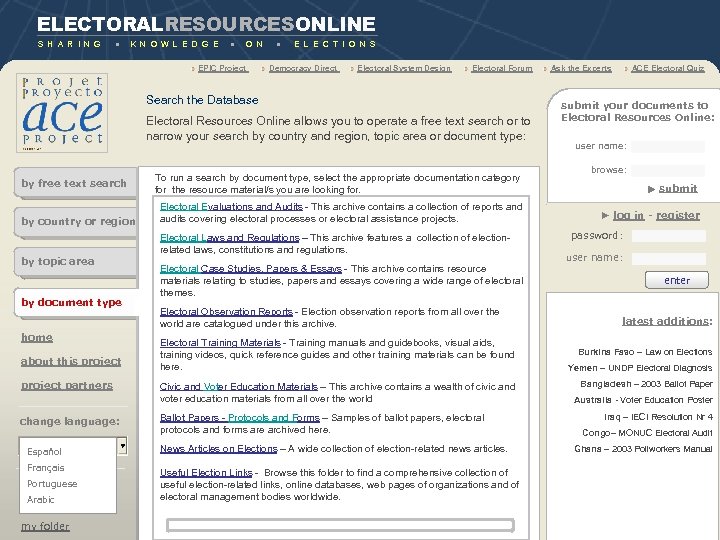Open Ballot Papers - Protocols and Forms
This screenshot has width=720, height=540.
coord(240,418)
